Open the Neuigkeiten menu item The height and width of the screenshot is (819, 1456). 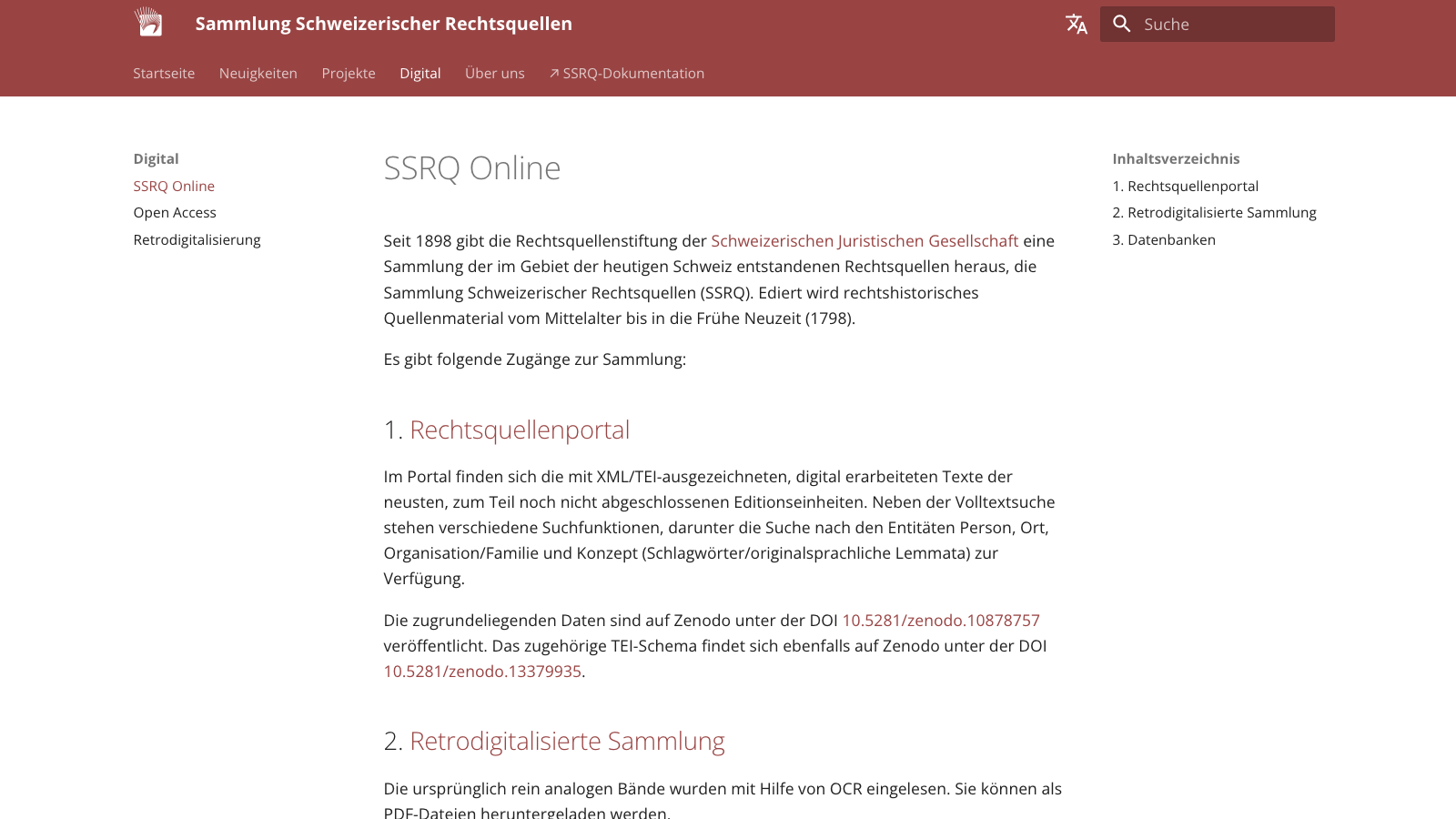(258, 73)
